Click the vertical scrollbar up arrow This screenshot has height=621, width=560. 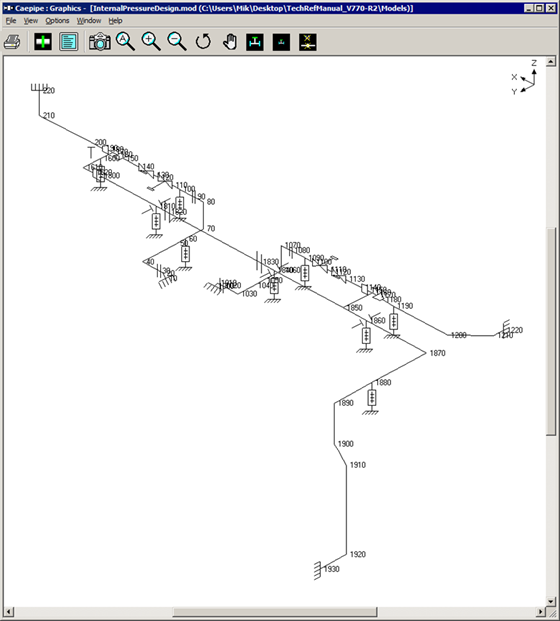pyautogui.click(x=551, y=62)
